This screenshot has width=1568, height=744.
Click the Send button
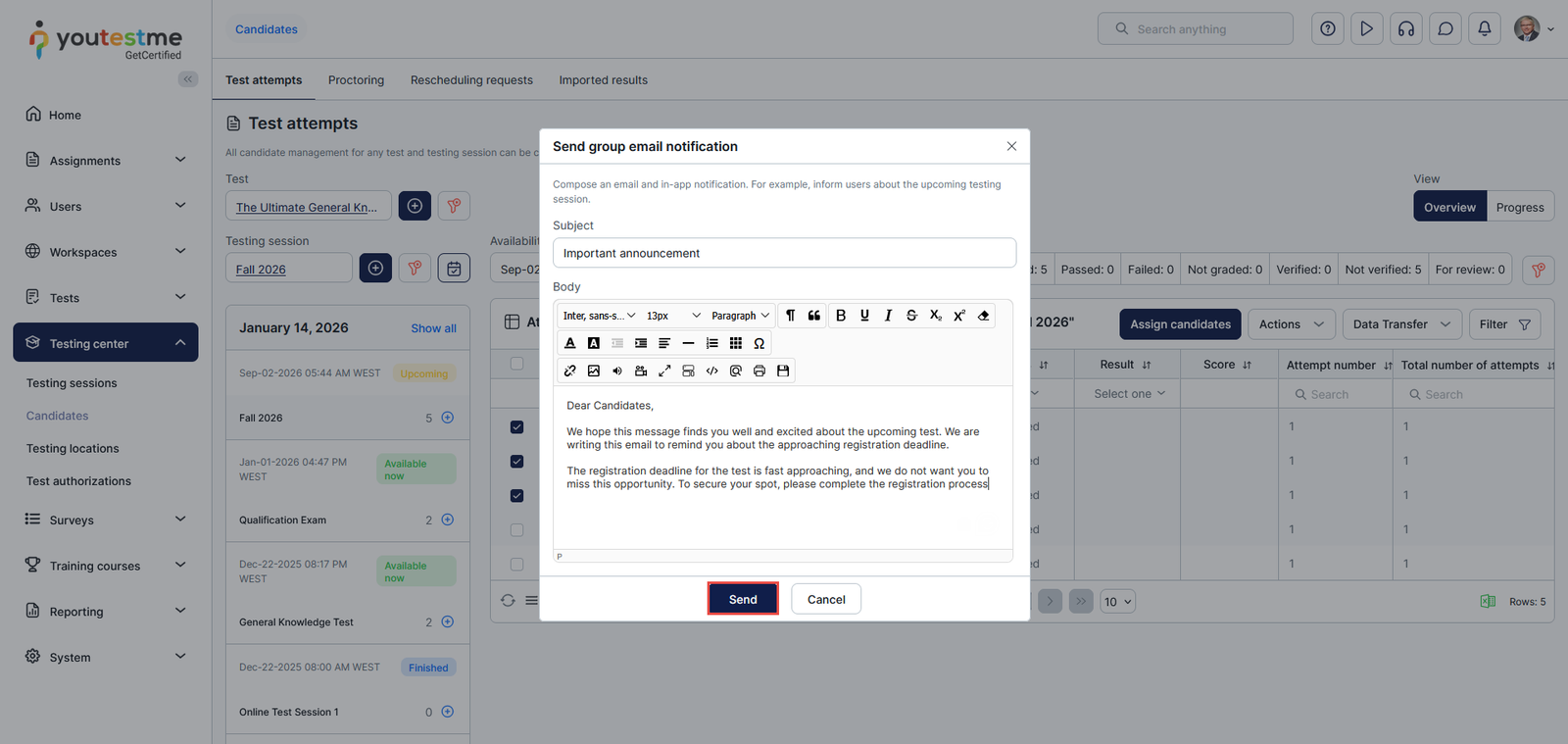[743, 599]
